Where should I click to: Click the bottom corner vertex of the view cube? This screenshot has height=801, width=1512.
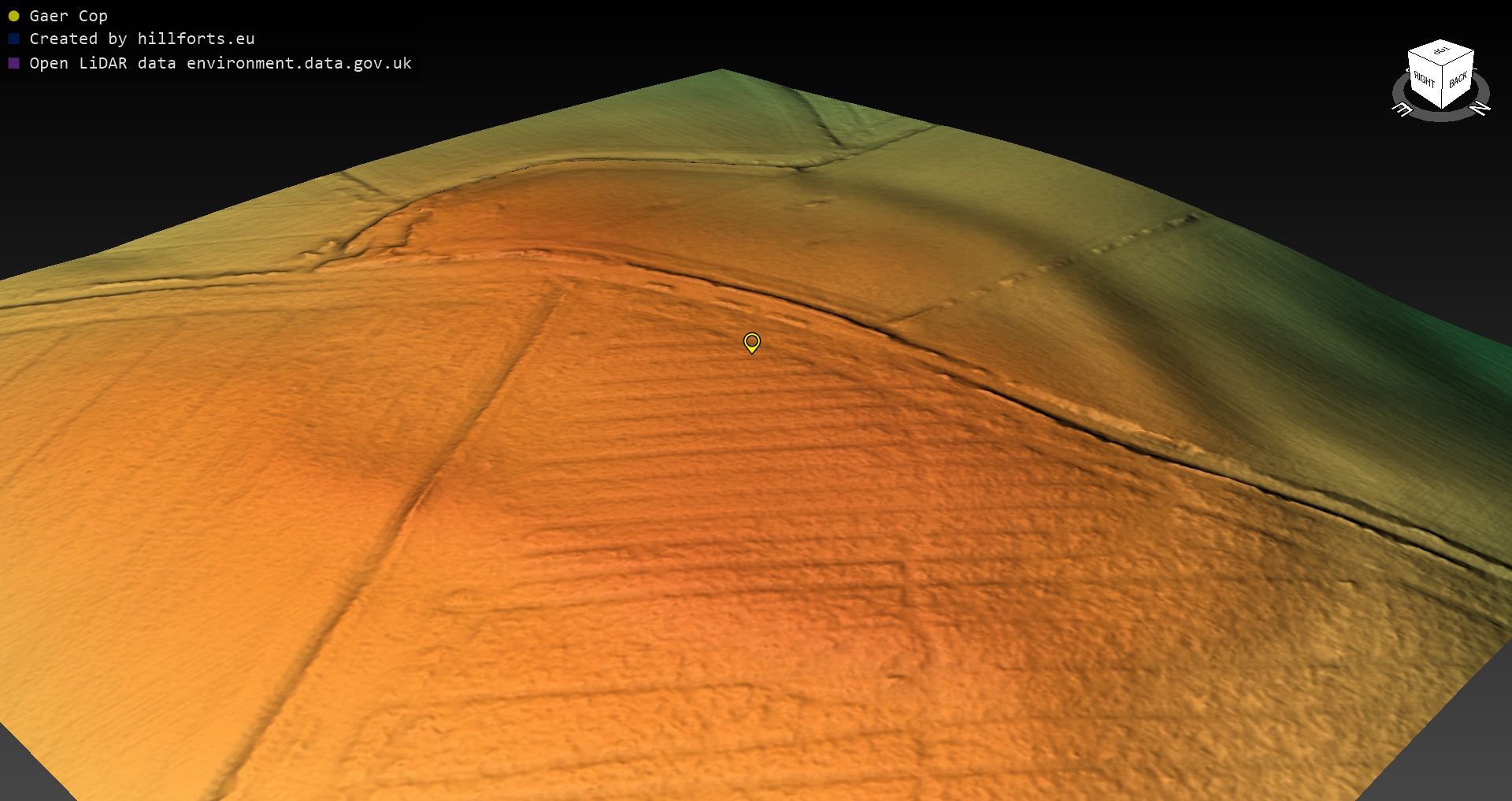pos(1442,108)
